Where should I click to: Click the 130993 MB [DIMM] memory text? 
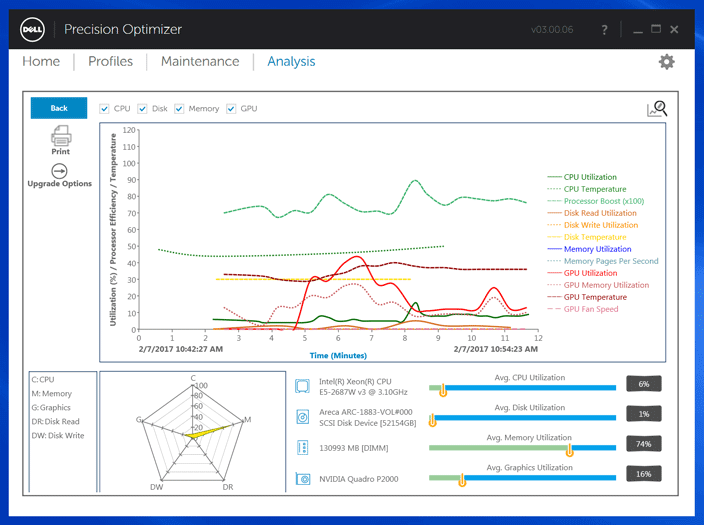tap(354, 448)
